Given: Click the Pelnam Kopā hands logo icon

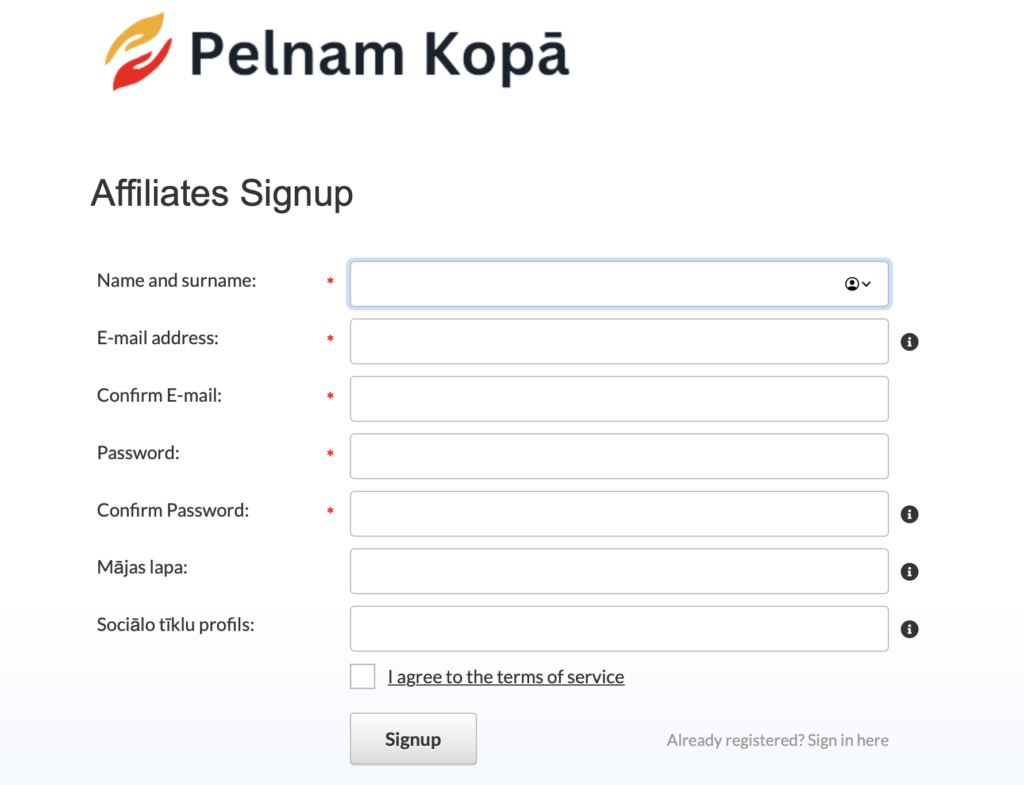Looking at the screenshot, I should pyautogui.click(x=138, y=52).
